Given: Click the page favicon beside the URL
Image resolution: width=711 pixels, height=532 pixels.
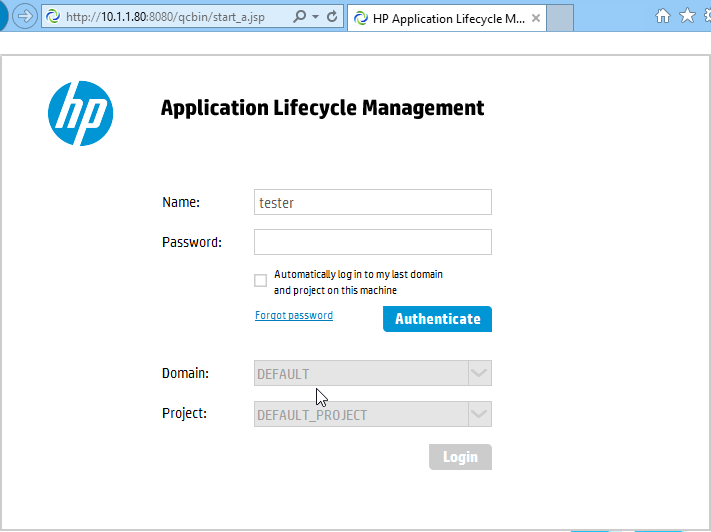Looking at the screenshot, I should pyautogui.click(x=54, y=17).
